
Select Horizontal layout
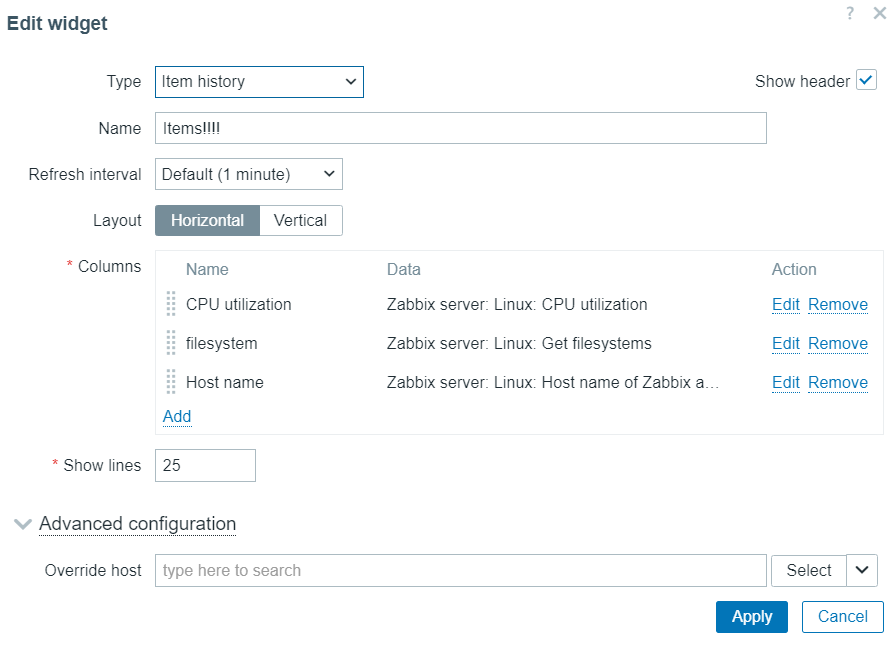click(x=207, y=221)
